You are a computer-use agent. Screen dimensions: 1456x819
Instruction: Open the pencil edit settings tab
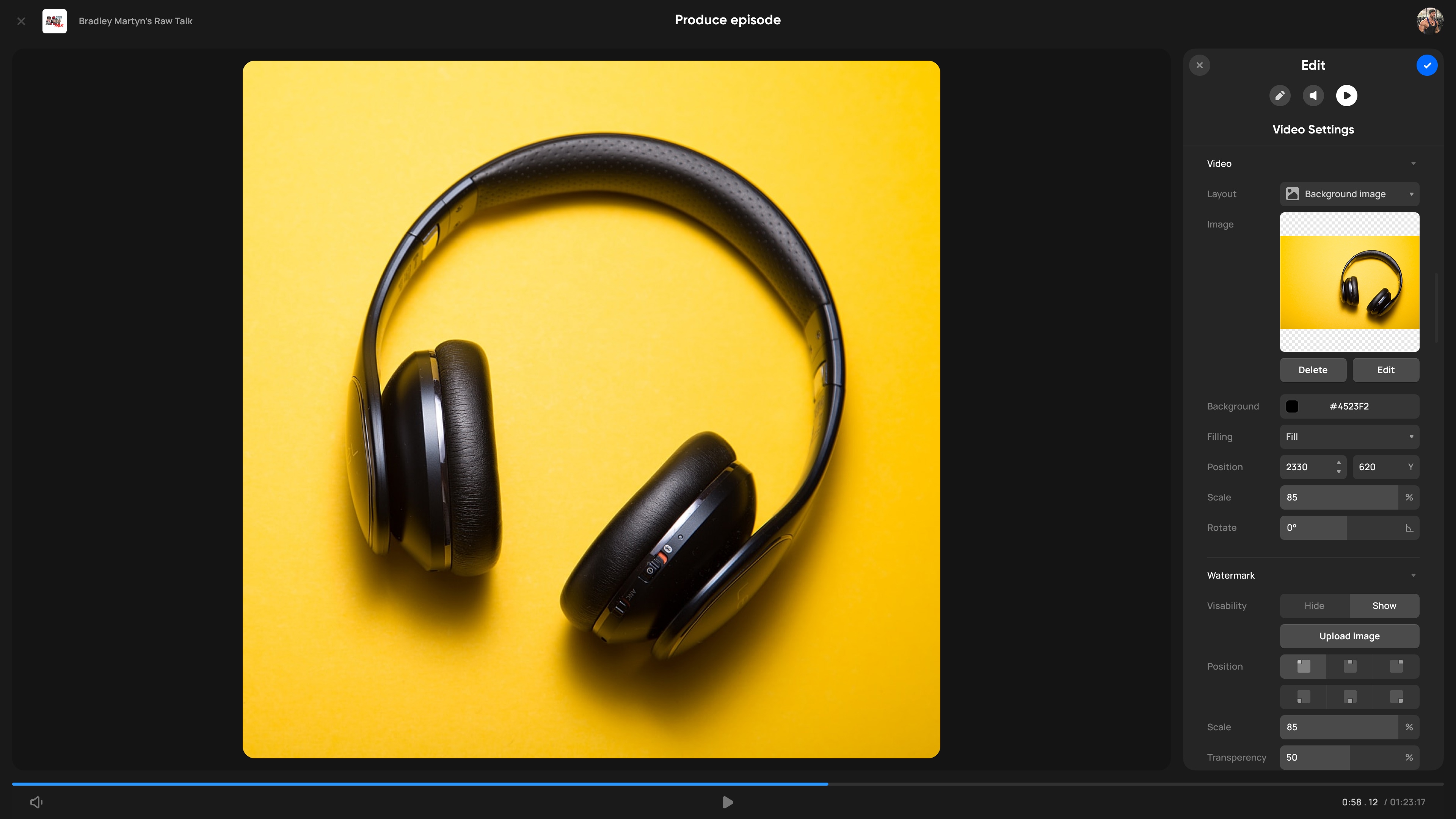1280,96
